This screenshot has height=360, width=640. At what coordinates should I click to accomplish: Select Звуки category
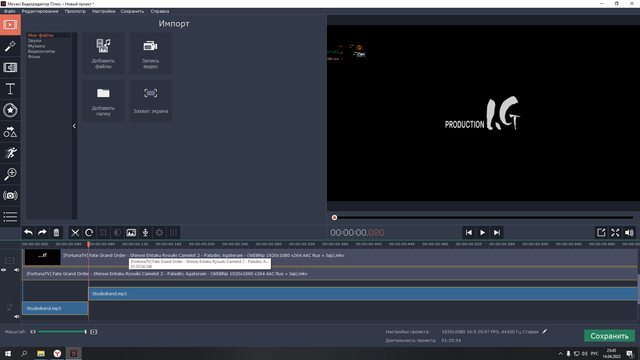point(35,41)
